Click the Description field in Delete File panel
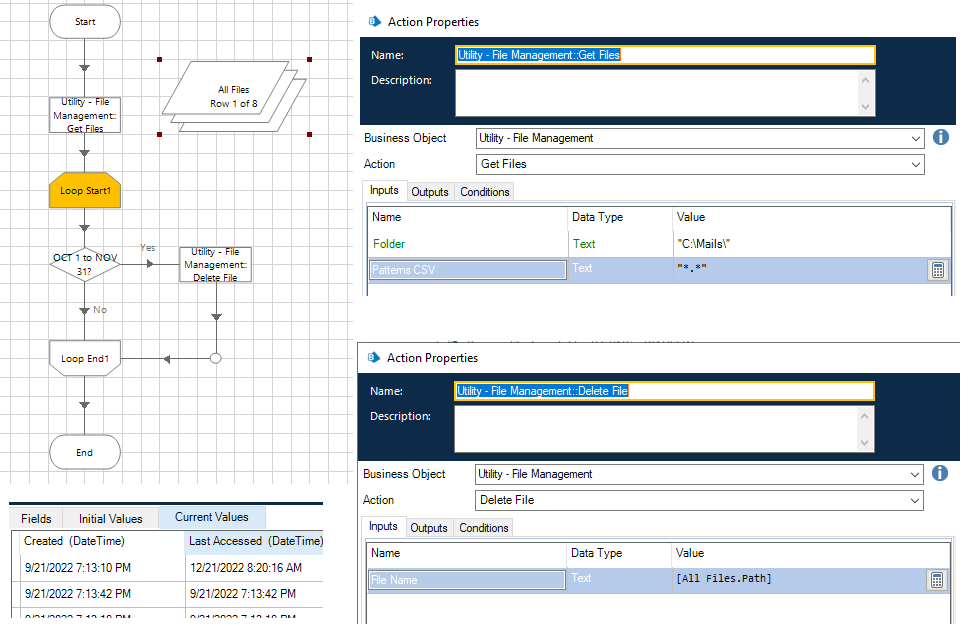 (655, 429)
